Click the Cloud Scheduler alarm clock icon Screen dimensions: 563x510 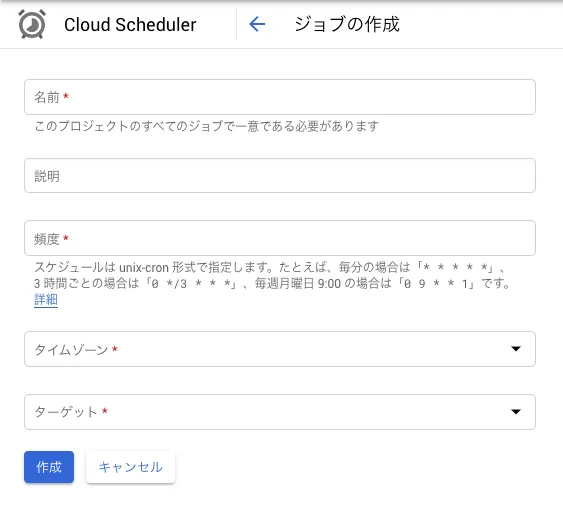(32, 24)
